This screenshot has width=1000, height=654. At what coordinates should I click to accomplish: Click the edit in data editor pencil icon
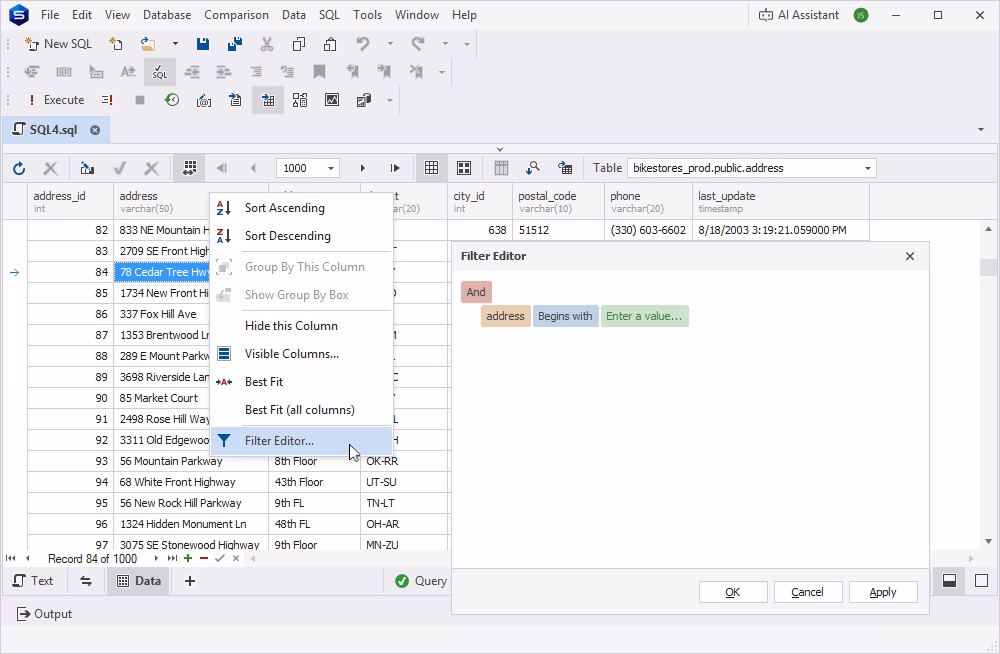[x=87, y=168]
